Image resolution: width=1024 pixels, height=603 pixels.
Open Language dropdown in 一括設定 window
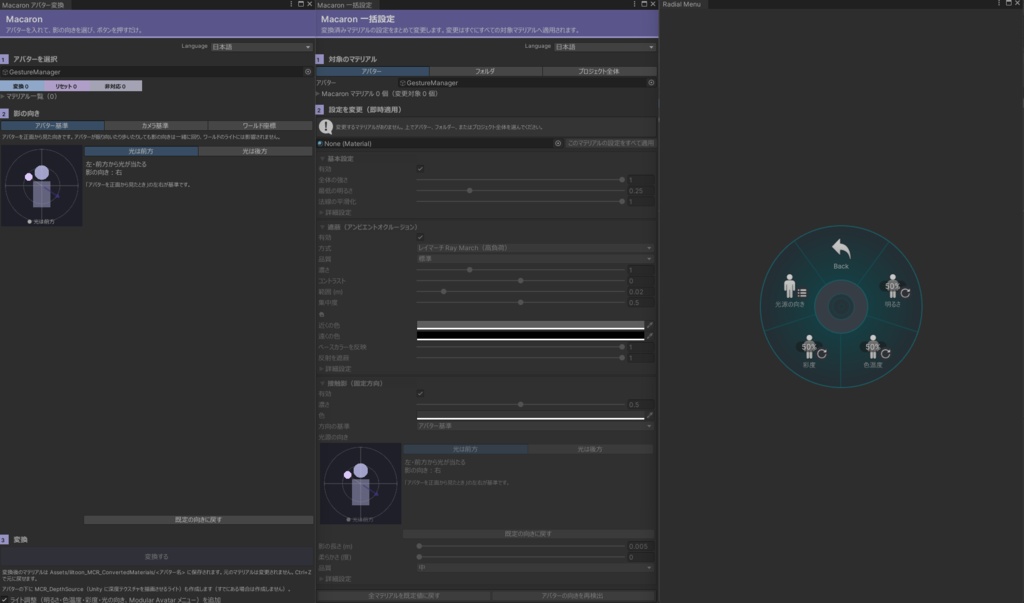tap(605, 47)
